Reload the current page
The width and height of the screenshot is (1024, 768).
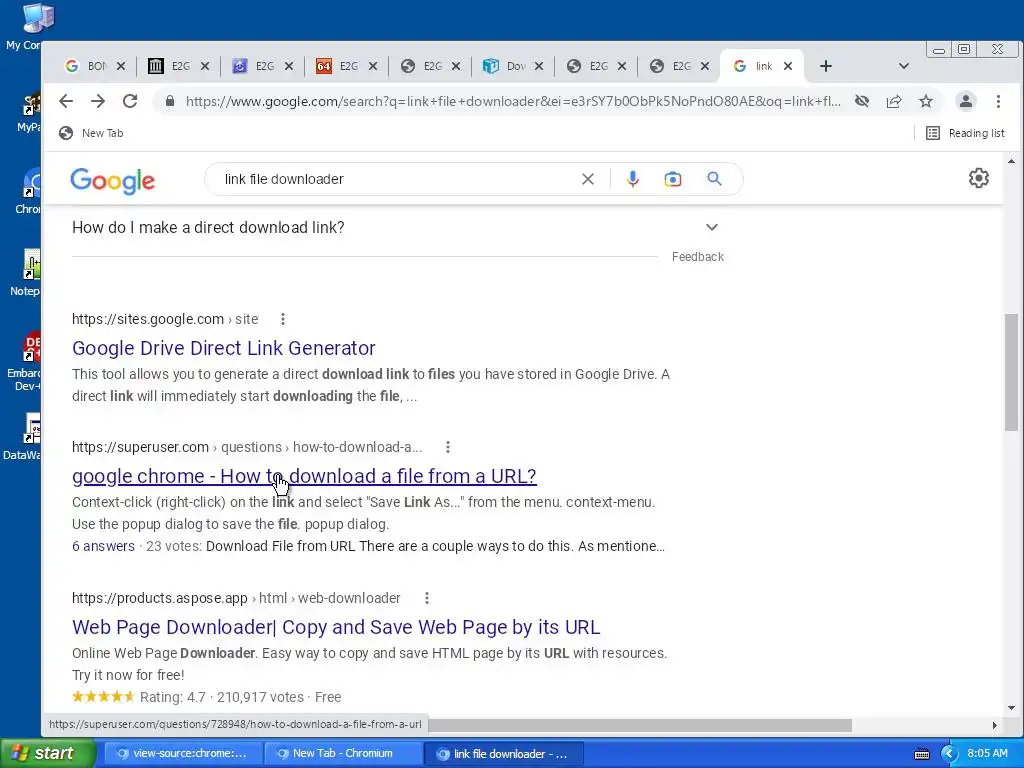pos(130,101)
